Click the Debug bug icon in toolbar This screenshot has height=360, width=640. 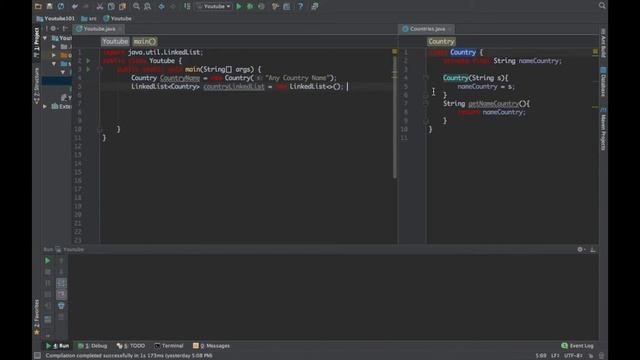(250, 7)
